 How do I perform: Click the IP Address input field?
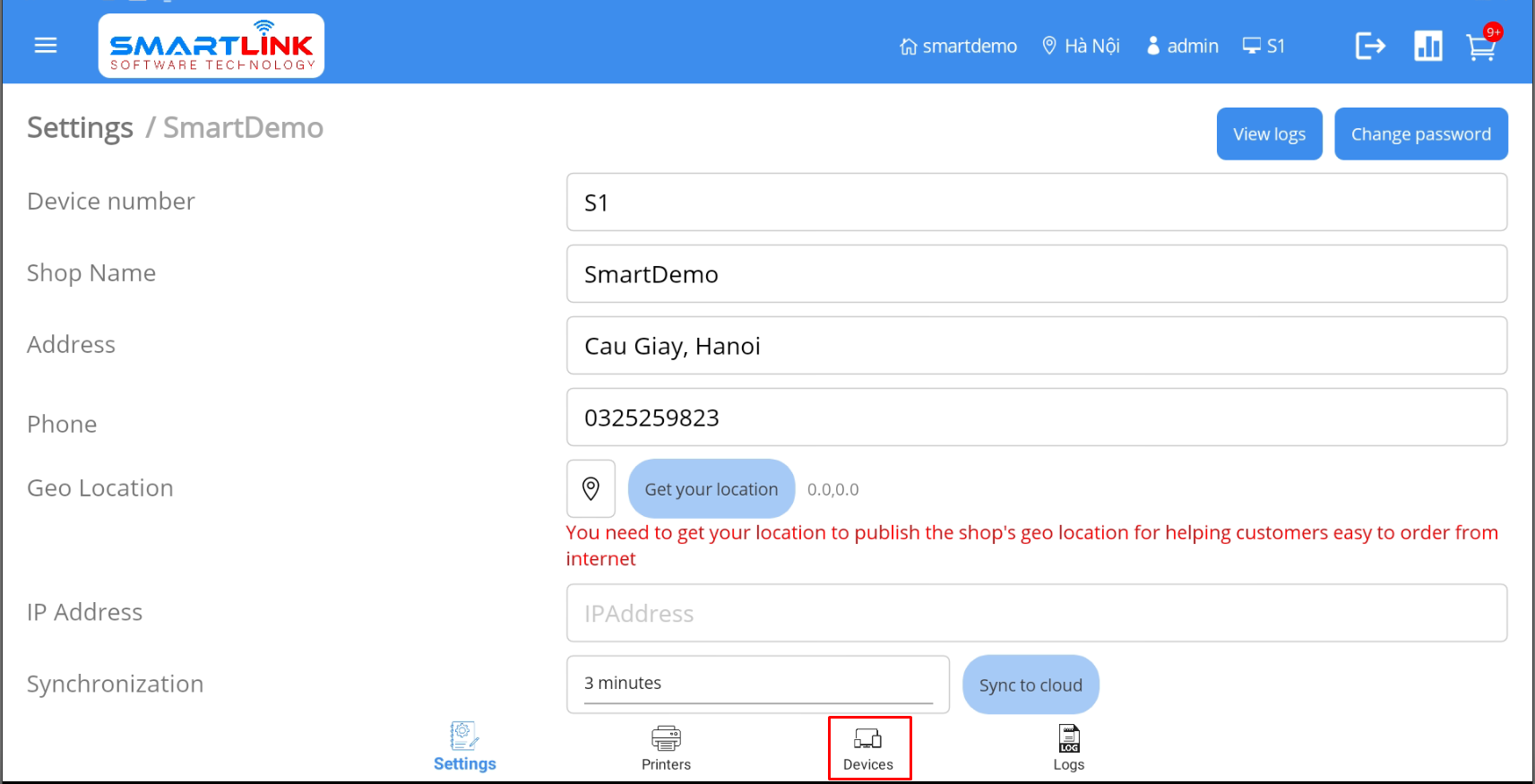pos(1036,613)
